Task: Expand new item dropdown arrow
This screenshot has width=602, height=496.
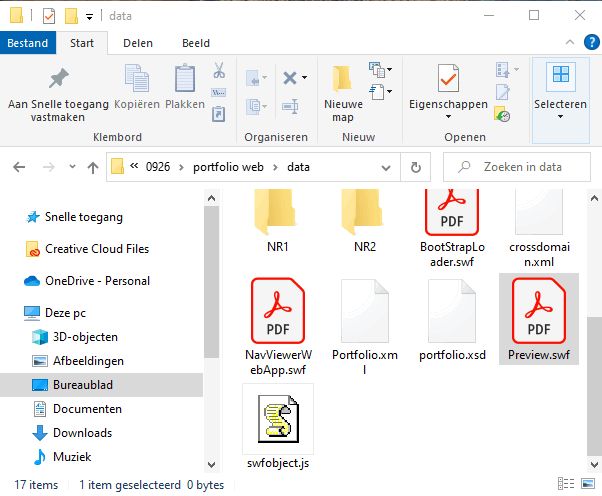Action: click(x=390, y=69)
